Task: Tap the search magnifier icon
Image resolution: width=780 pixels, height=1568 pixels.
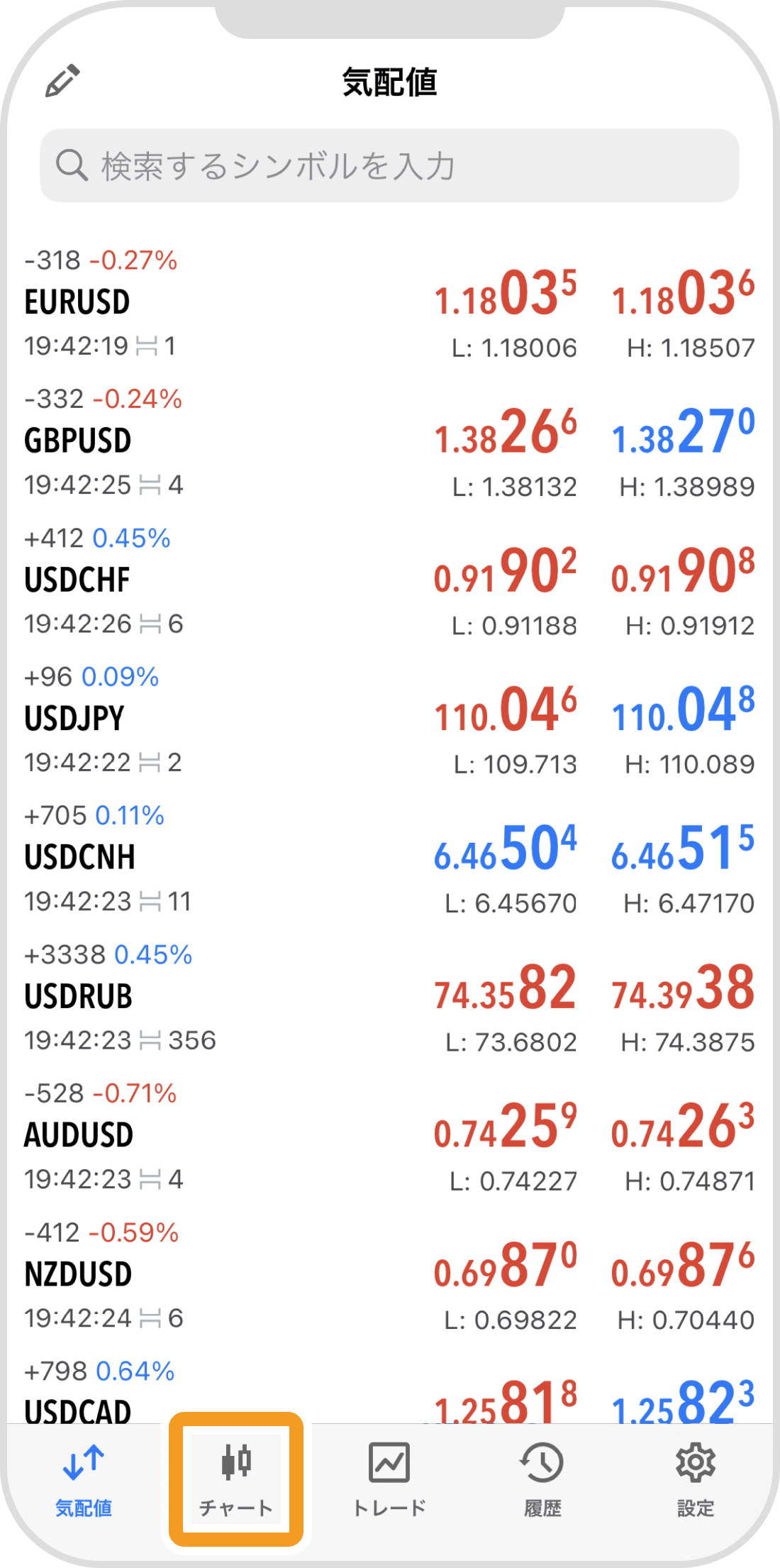Action: pyautogui.click(x=72, y=165)
